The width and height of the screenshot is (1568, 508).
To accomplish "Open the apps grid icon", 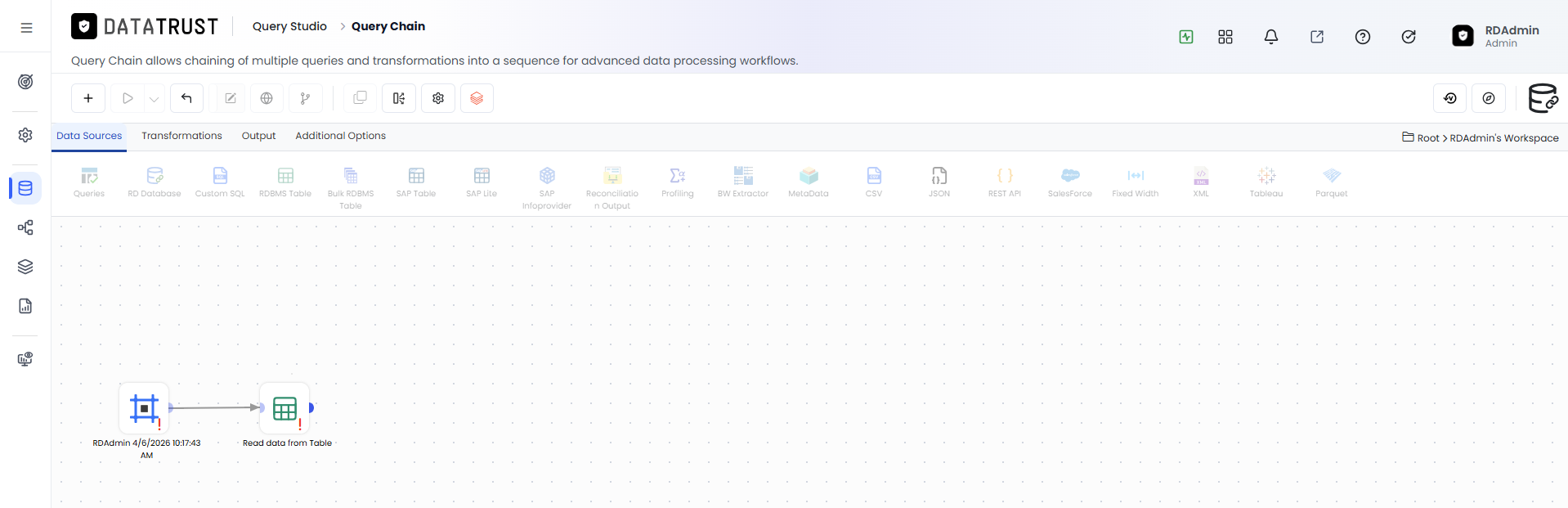I will pyautogui.click(x=1225, y=37).
